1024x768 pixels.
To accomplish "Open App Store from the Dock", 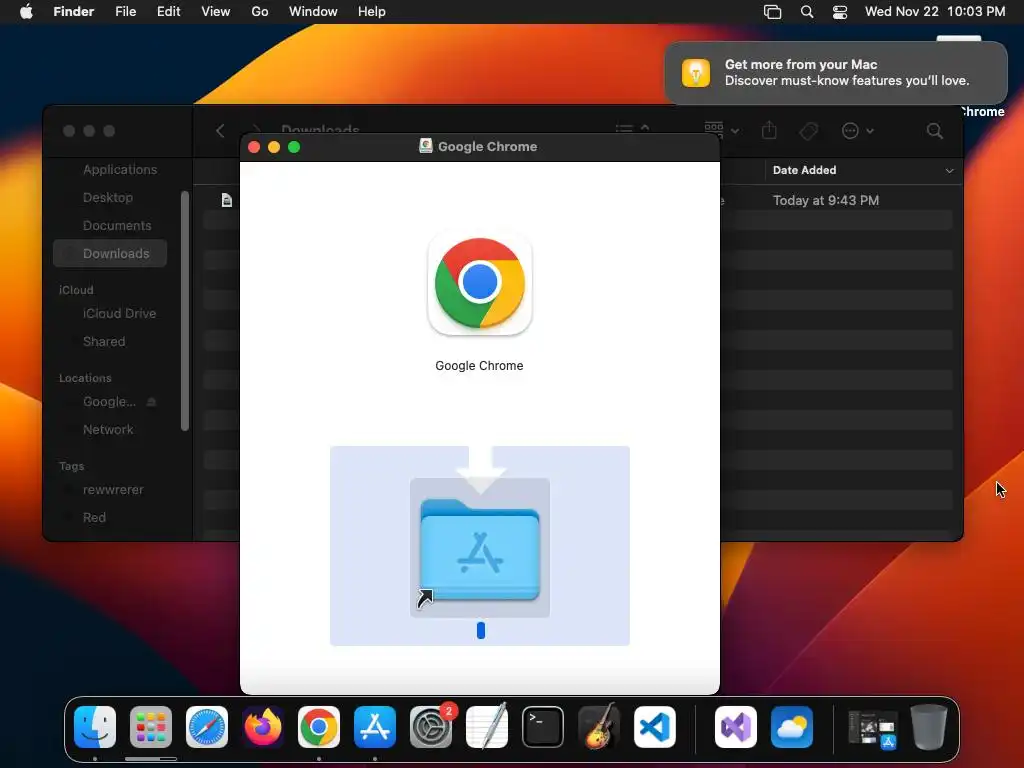I will pyautogui.click(x=375, y=727).
